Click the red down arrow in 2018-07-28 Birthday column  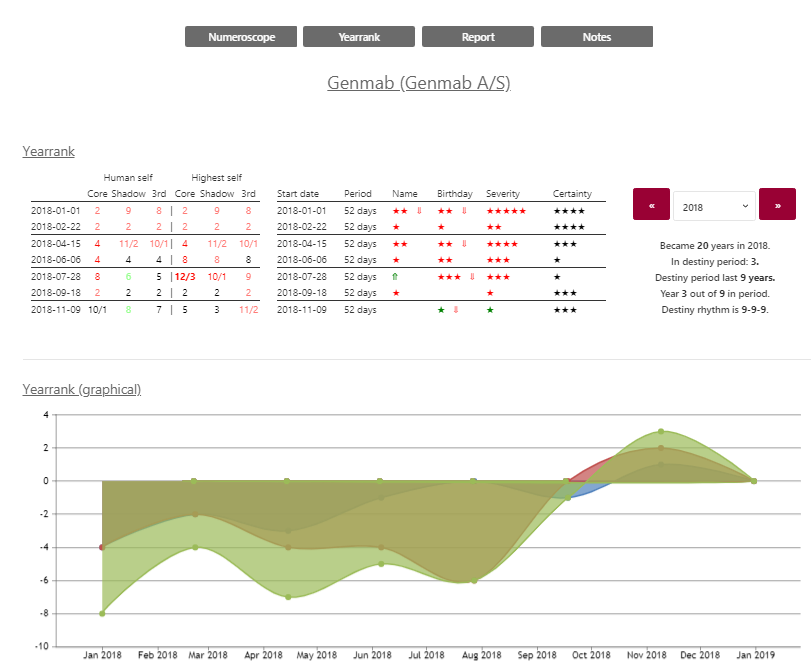(x=472, y=277)
